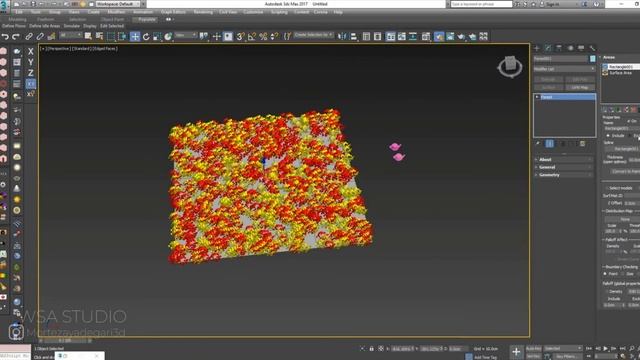The height and width of the screenshot is (360, 640).
Task: Click Simulate in Populate ribbon
Action: tap(71, 26)
